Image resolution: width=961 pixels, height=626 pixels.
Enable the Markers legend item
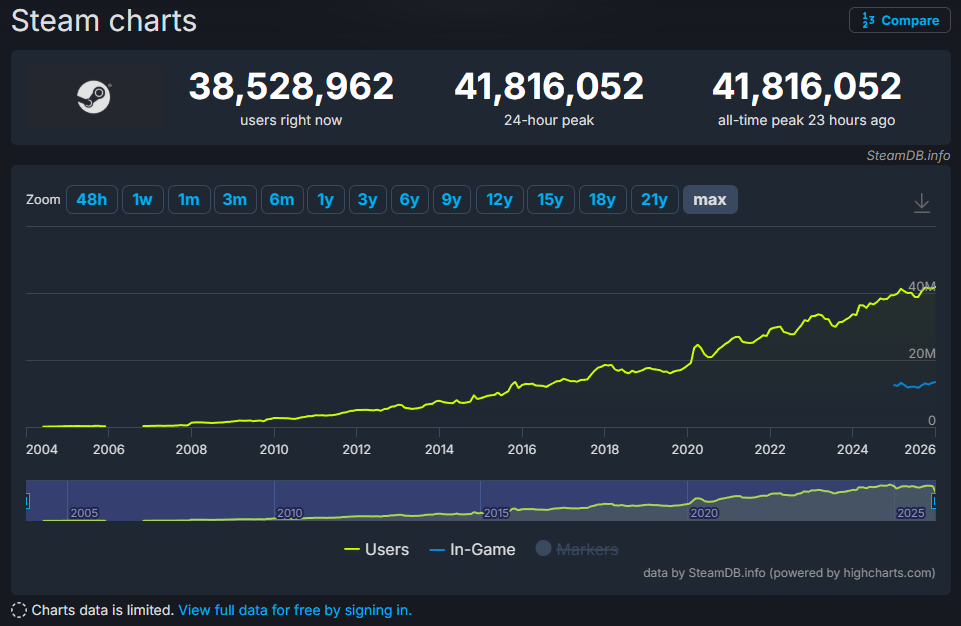[576, 549]
